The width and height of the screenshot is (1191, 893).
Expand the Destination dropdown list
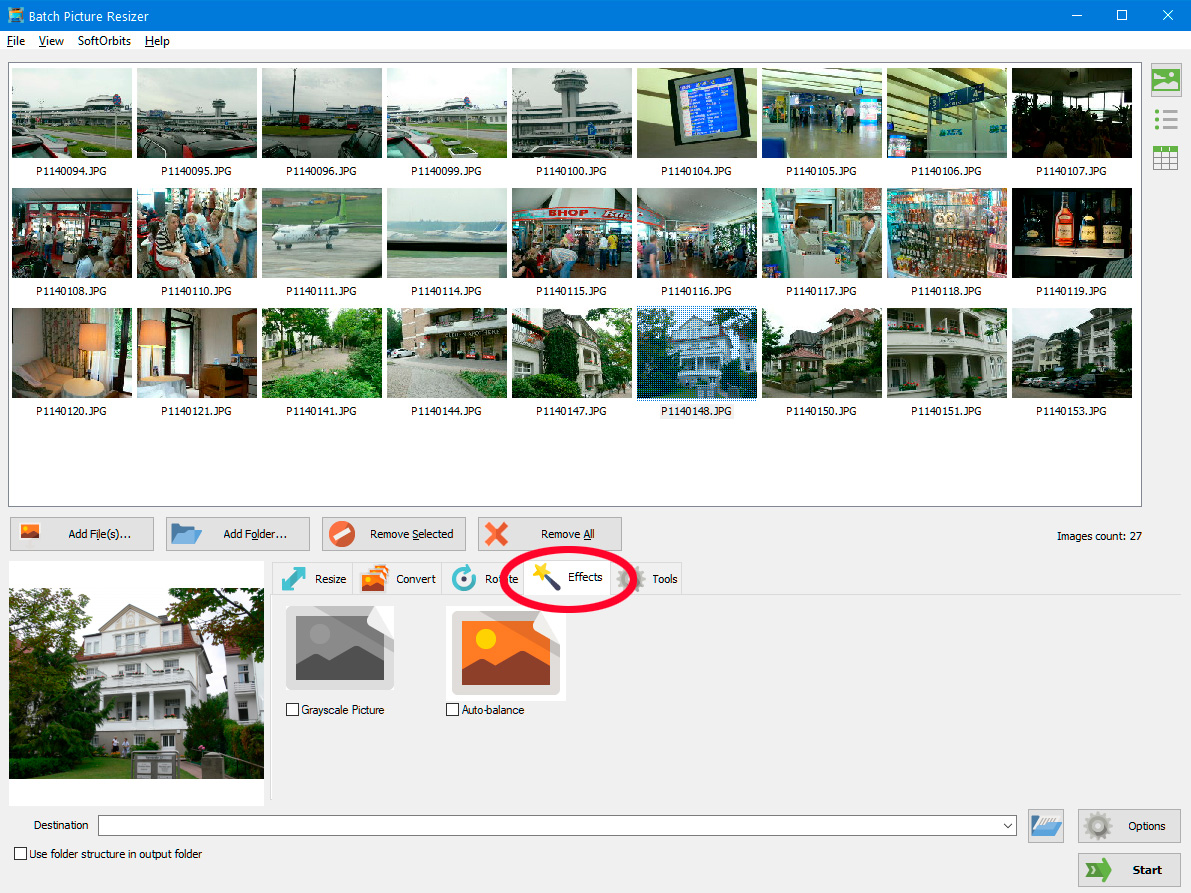[x=1008, y=826]
